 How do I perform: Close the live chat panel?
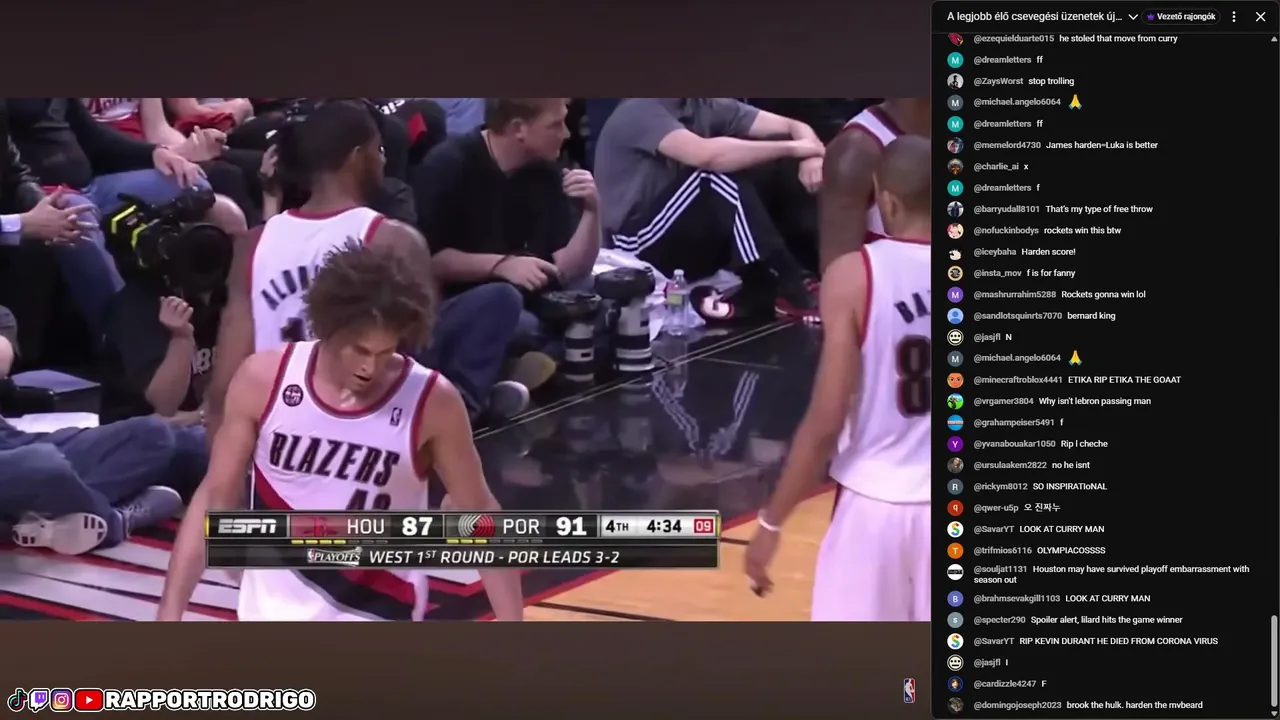[1260, 16]
